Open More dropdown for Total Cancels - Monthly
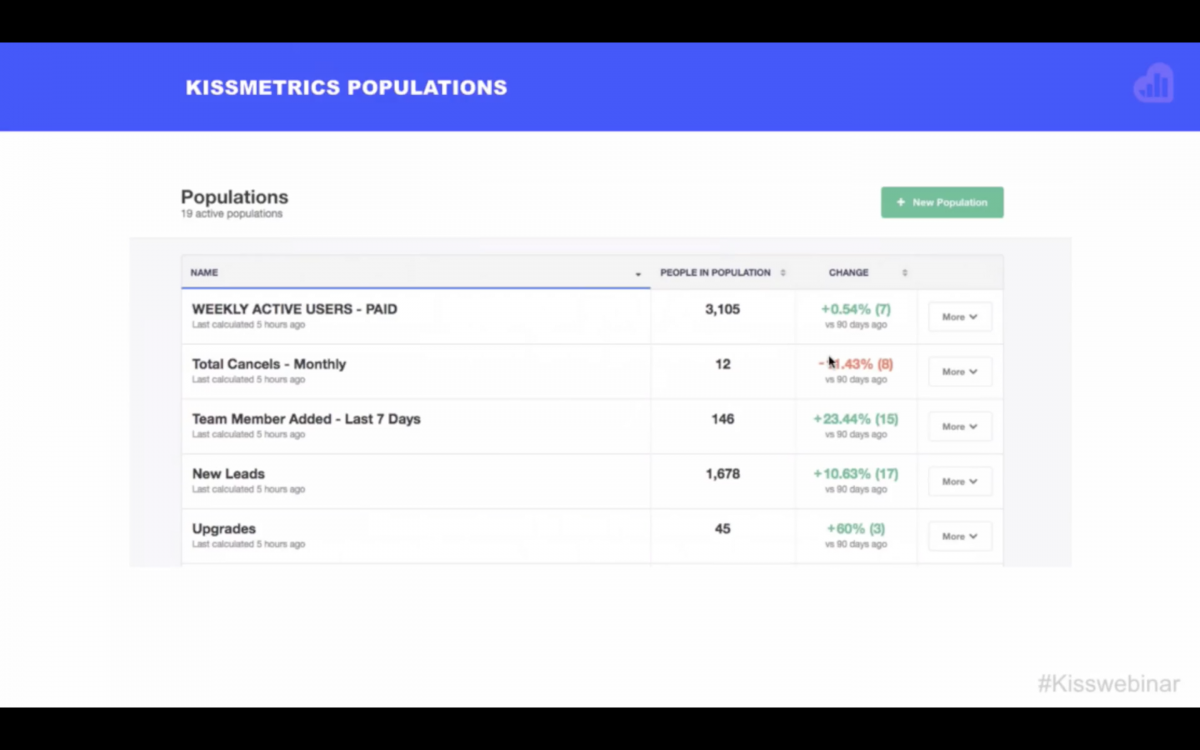Screen dimensions: 1200x750 click(960, 372)
